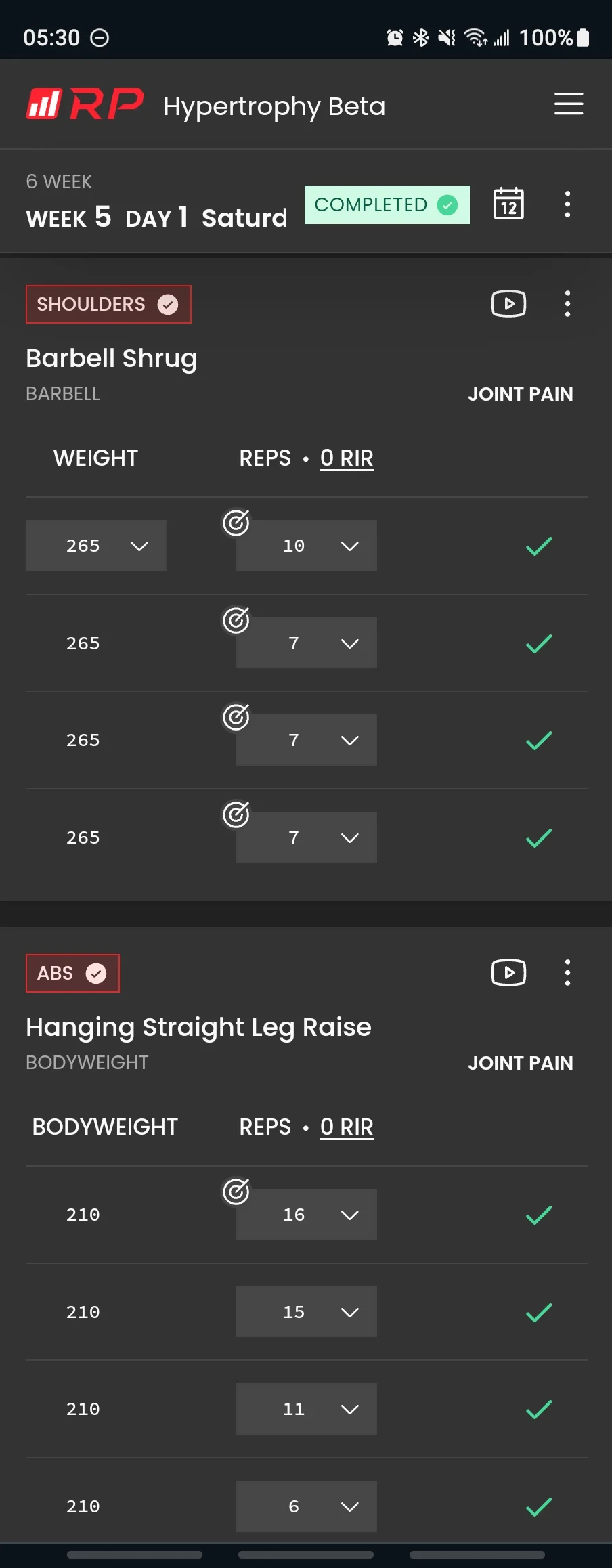The height and width of the screenshot is (1568, 612).
Task: Expand the 265 weight dropdown
Action: [96, 546]
